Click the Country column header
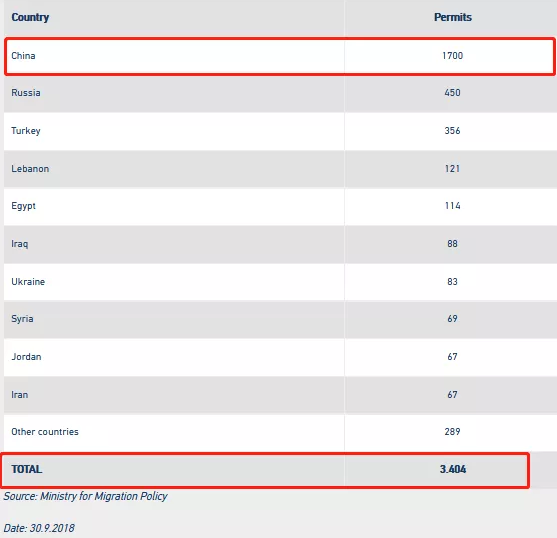This screenshot has width=557, height=538. click(x=30, y=17)
